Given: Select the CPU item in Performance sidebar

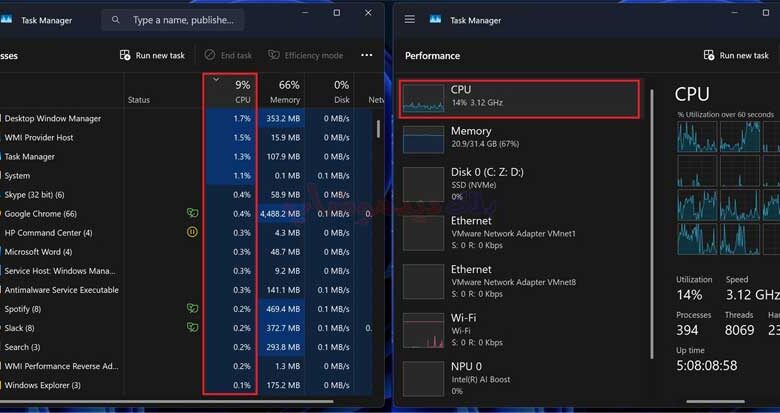Looking at the screenshot, I should pyautogui.click(x=519, y=99).
